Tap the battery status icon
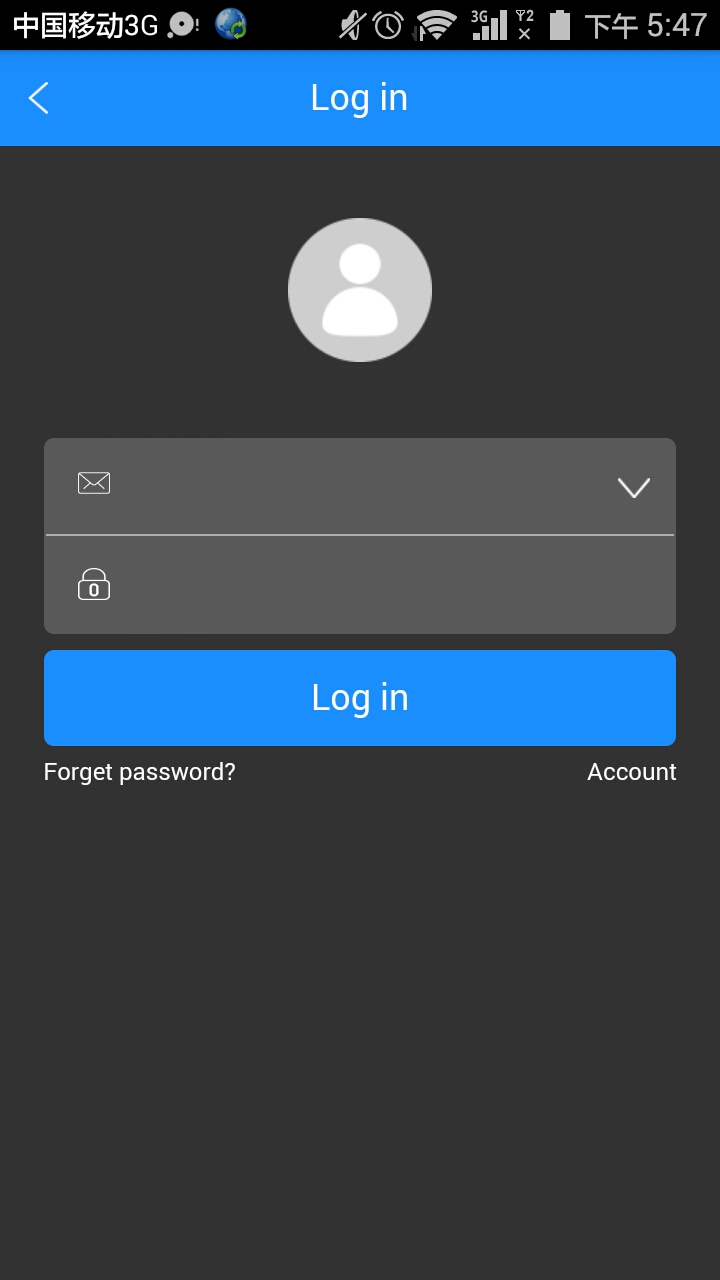 point(560,25)
